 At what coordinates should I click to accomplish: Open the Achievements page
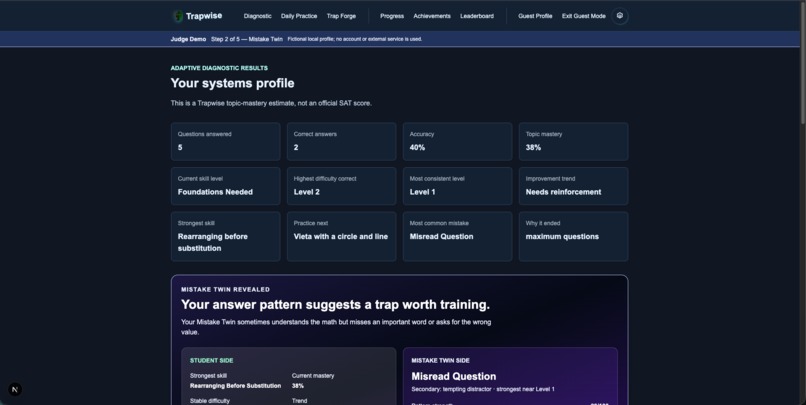tap(432, 16)
